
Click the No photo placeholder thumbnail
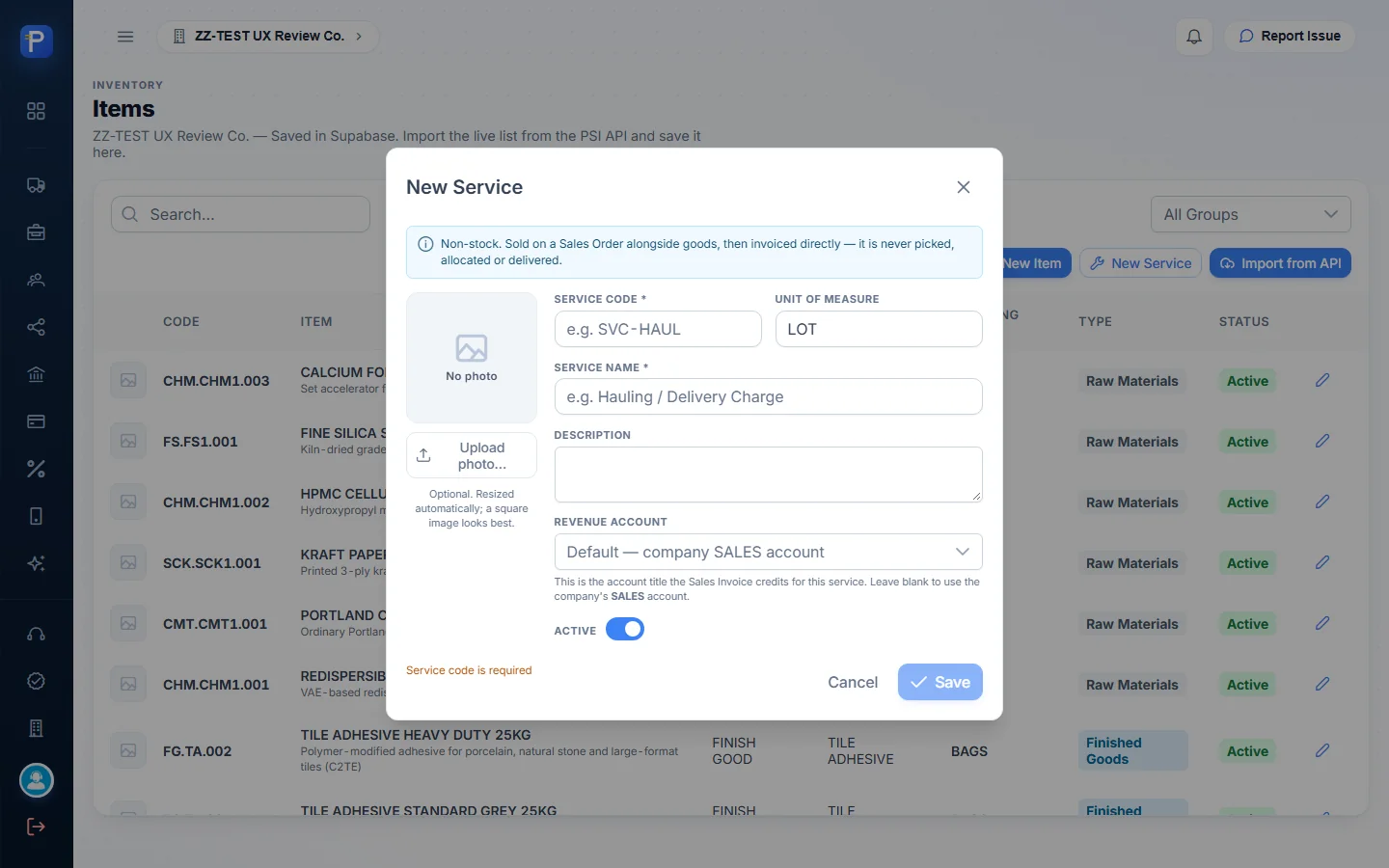click(x=472, y=358)
